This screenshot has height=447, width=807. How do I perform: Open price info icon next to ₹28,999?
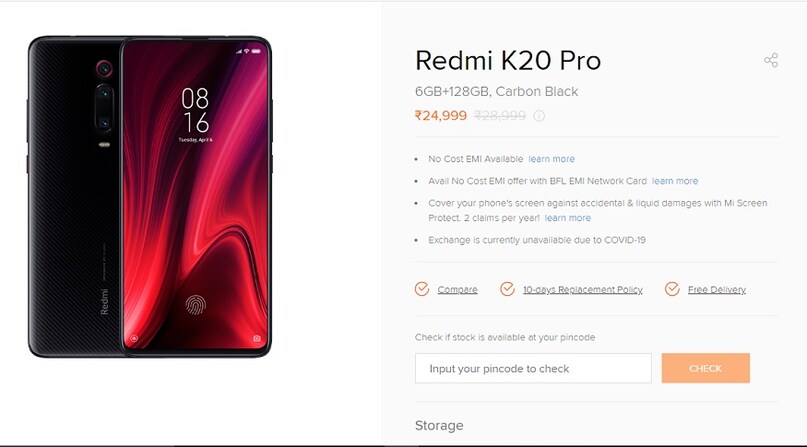point(539,116)
